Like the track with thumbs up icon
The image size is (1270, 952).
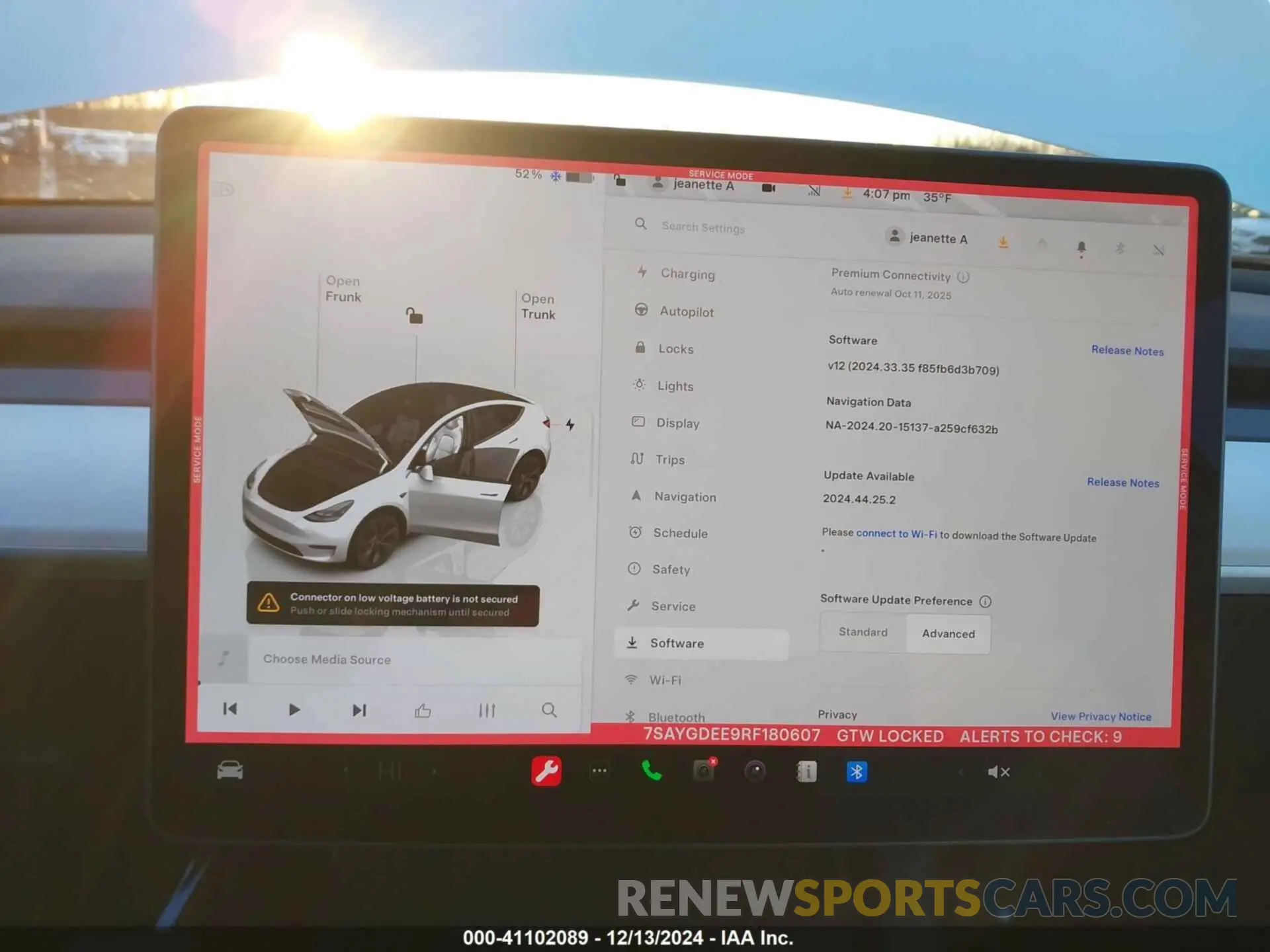click(423, 711)
